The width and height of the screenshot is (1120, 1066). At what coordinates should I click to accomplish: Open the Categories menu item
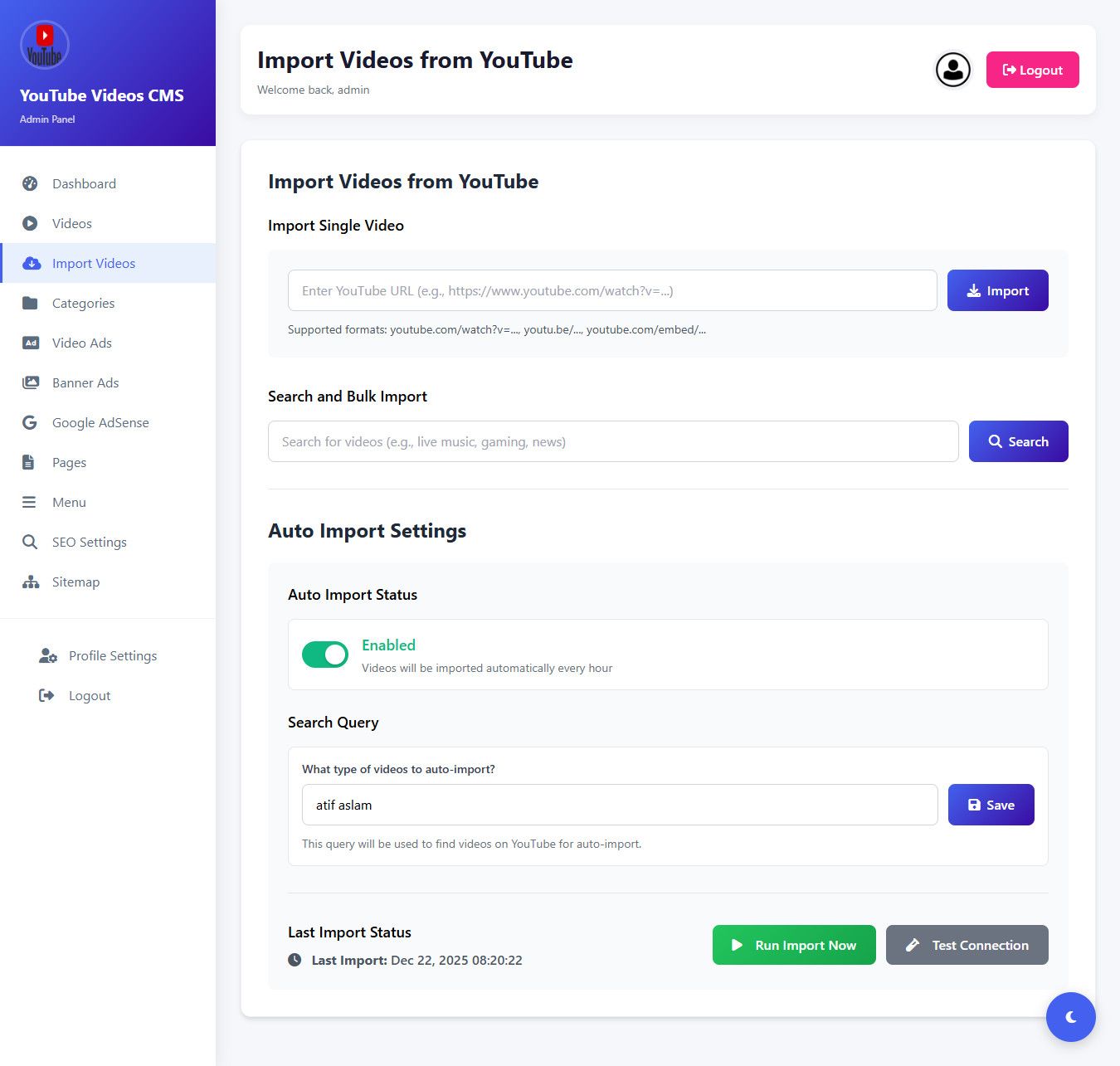pos(108,303)
